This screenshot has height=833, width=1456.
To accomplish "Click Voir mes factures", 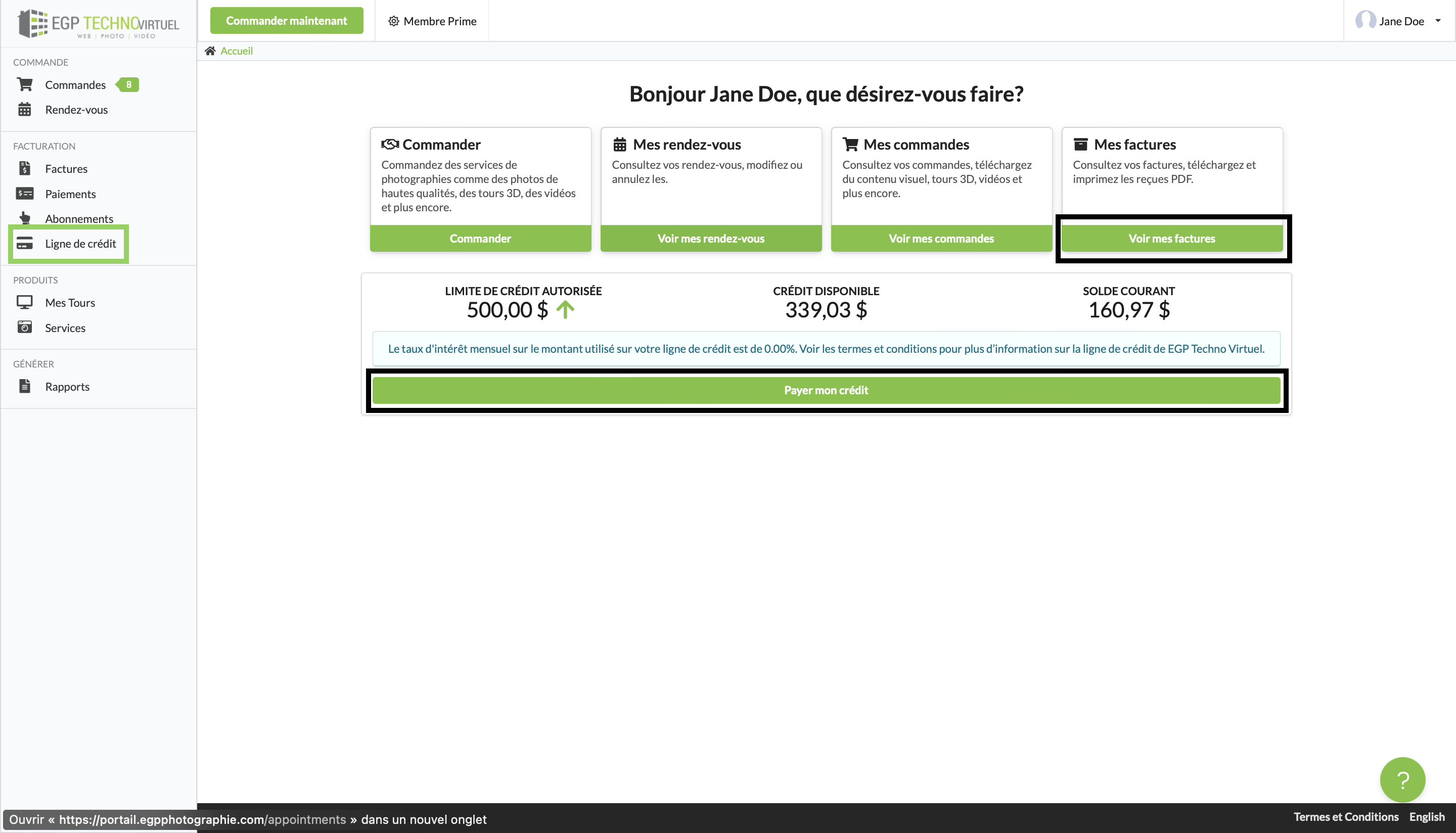I will click(1172, 238).
